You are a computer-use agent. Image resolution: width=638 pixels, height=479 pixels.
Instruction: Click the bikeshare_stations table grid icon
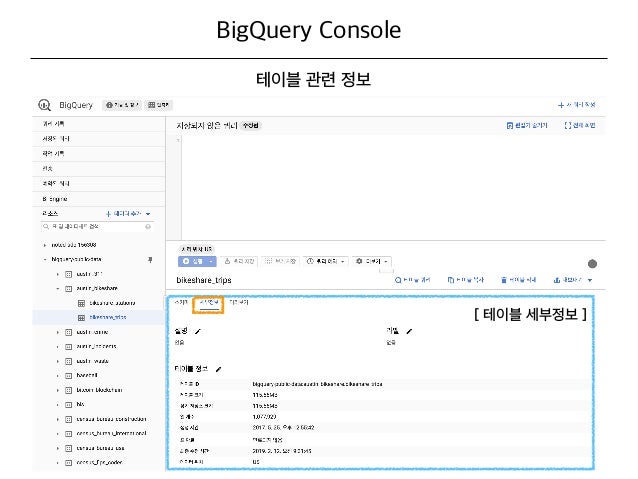click(81, 304)
